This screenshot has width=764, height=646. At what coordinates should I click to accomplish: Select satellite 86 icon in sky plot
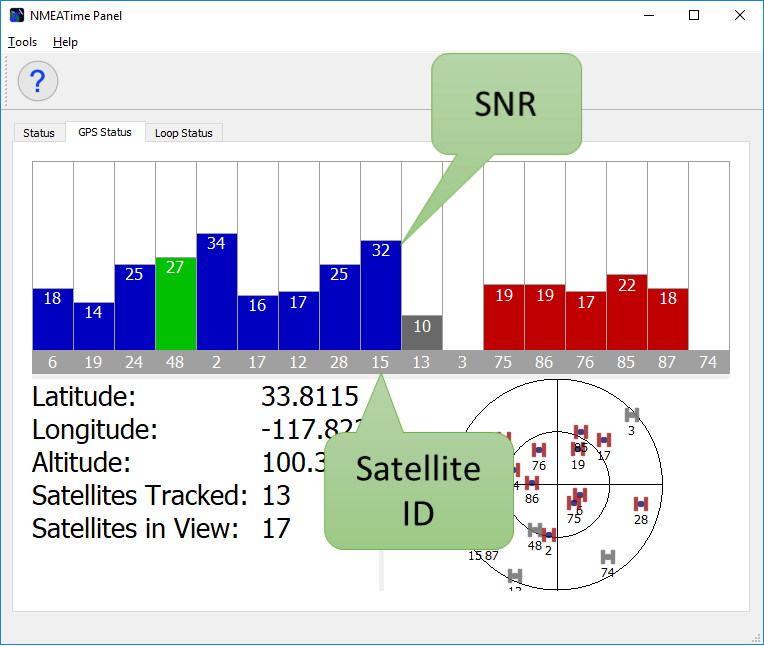[532, 483]
